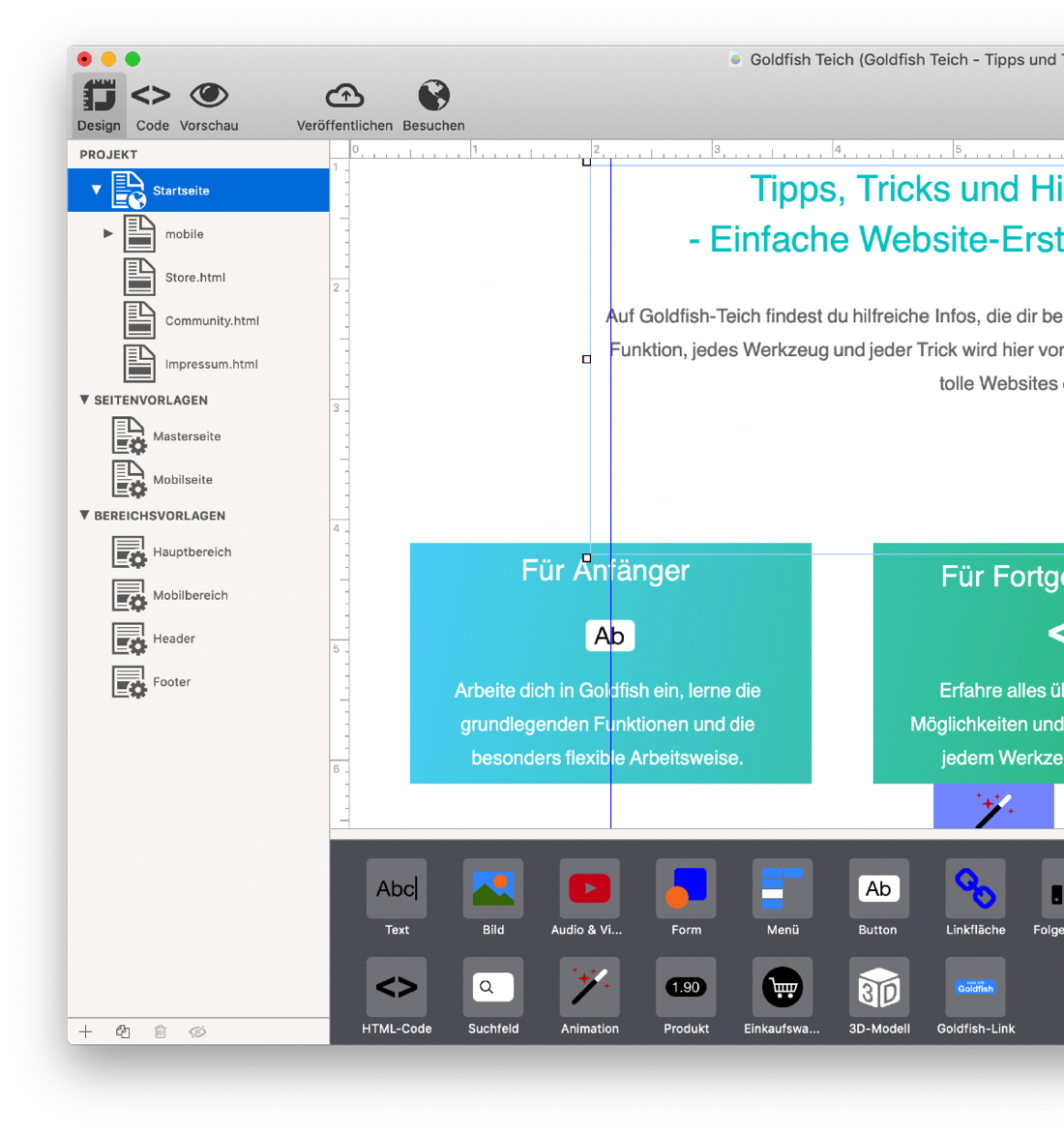Duplicate page with the copy icon

coord(123,1031)
